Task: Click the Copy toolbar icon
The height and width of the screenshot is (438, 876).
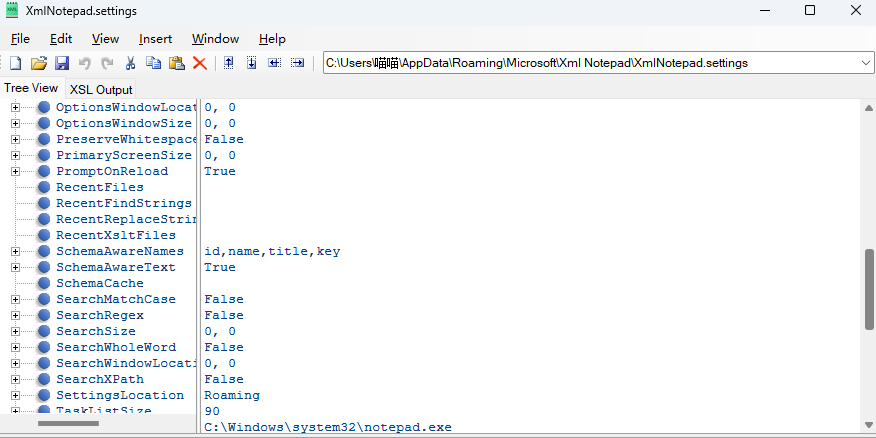Action: click(154, 63)
